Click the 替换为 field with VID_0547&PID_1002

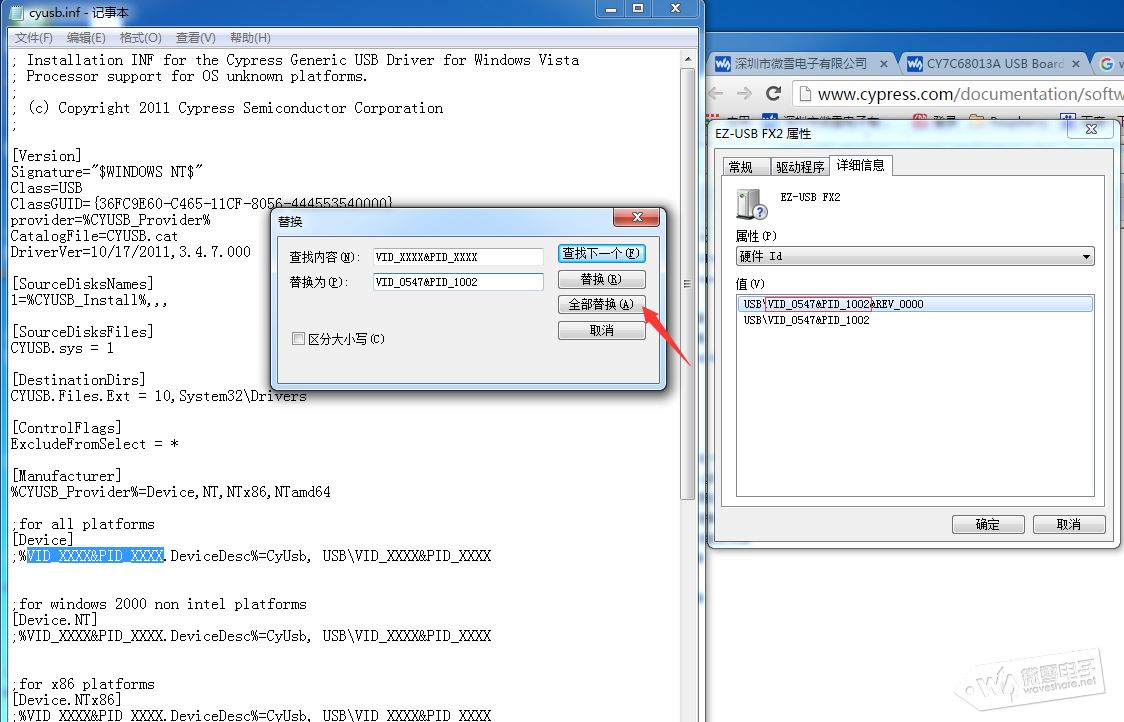tap(458, 282)
